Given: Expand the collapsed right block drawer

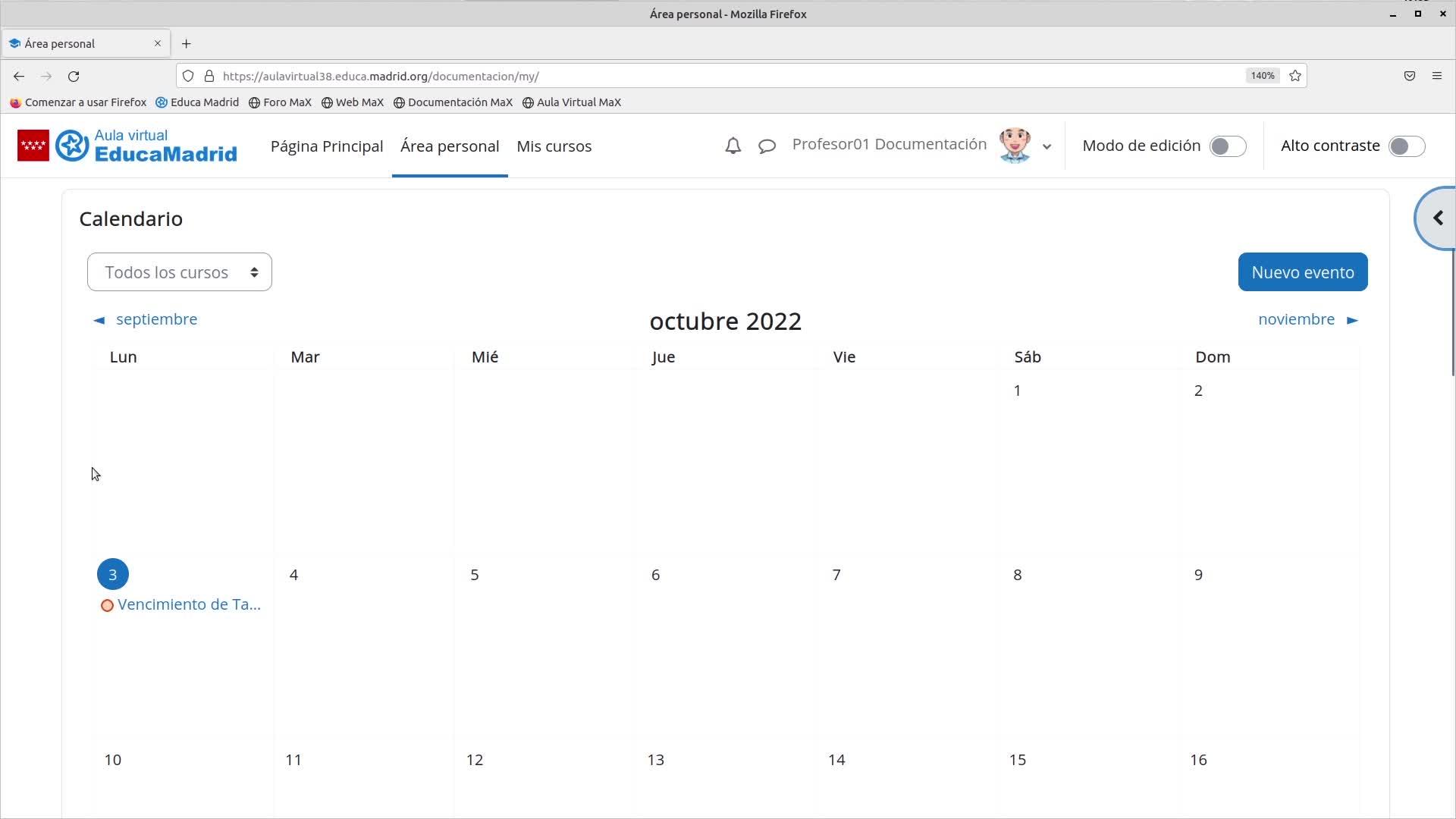Looking at the screenshot, I should (1437, 218).
